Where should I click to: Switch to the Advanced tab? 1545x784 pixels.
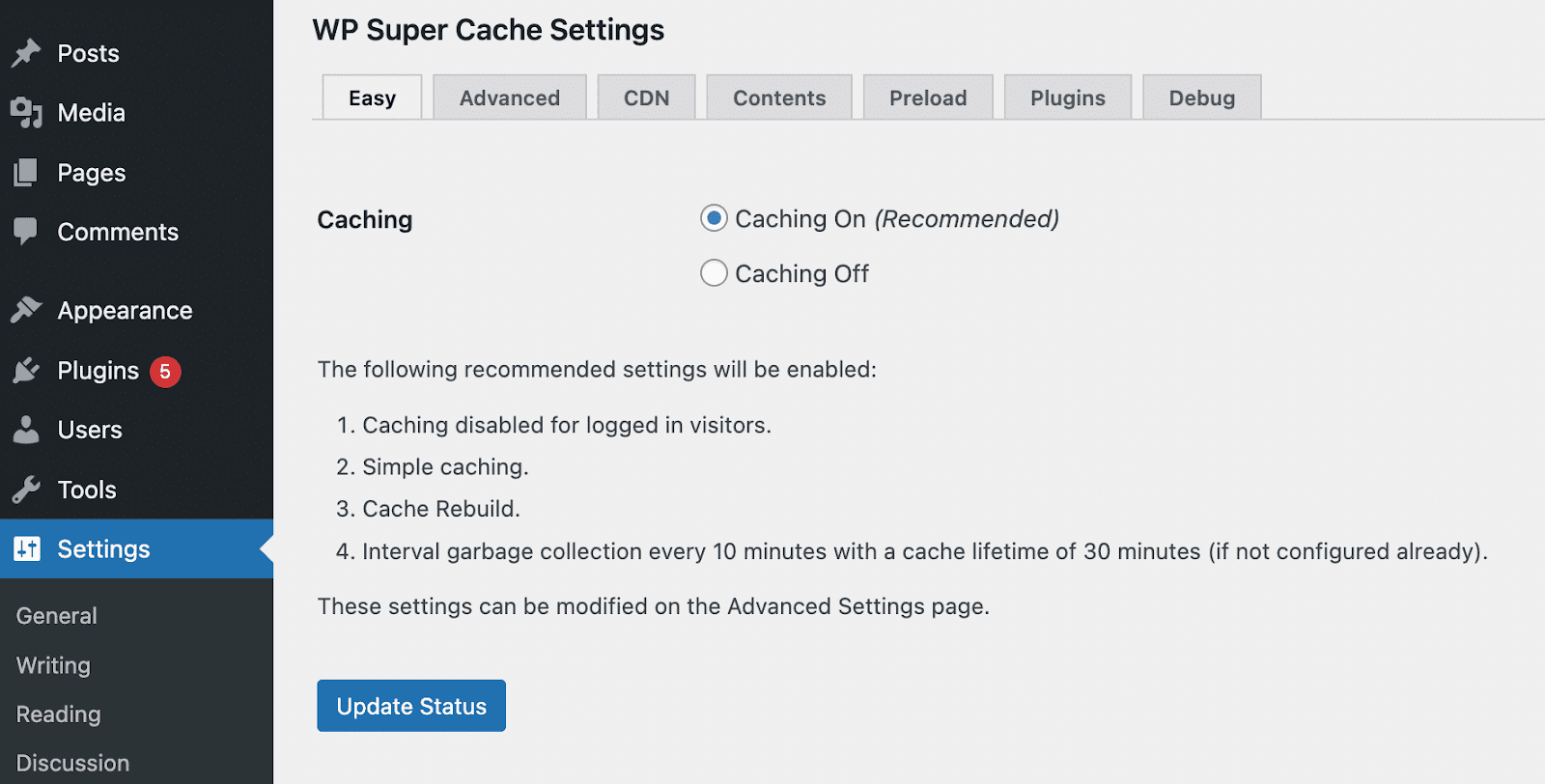point(510,97)
